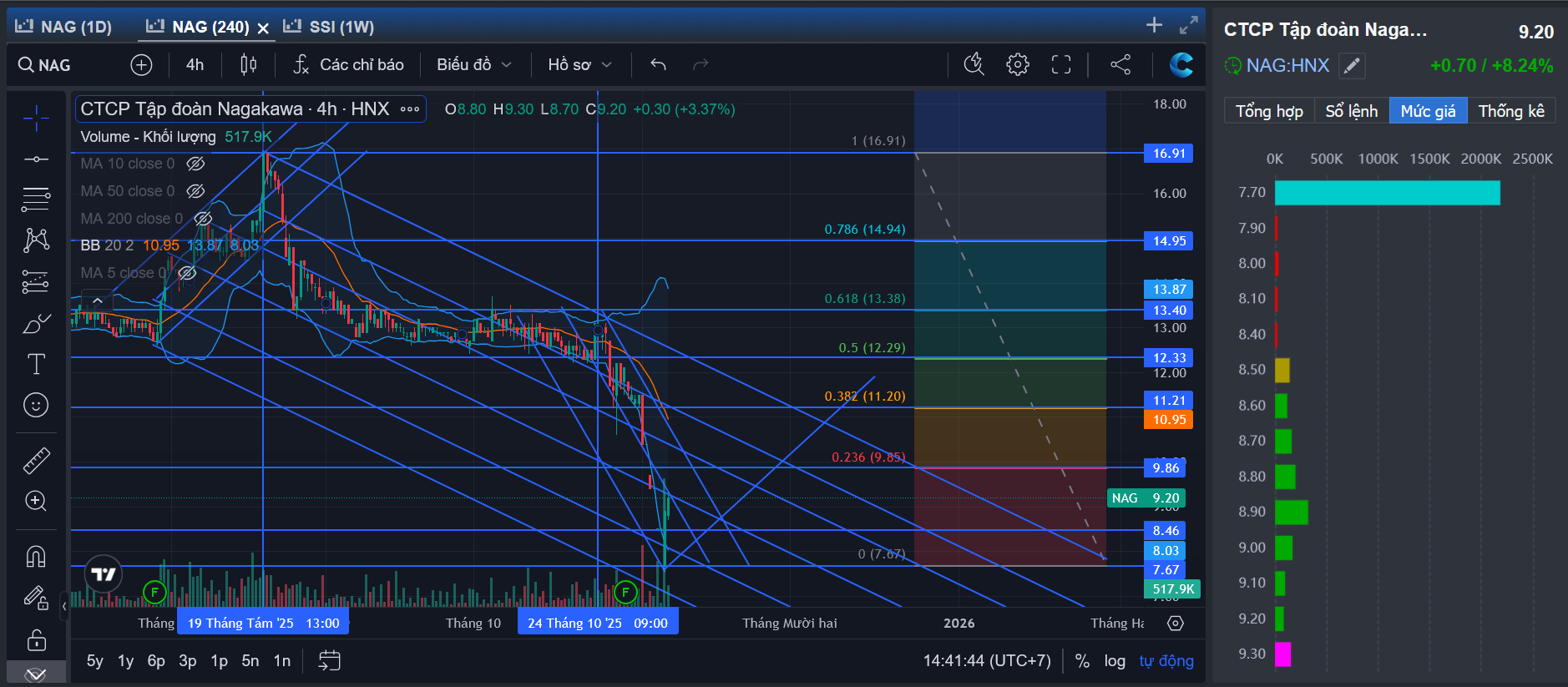Edit the NAG:HNX symbol with pencil icon
Screen dimensions: 1568x687
pos(1352,65)
